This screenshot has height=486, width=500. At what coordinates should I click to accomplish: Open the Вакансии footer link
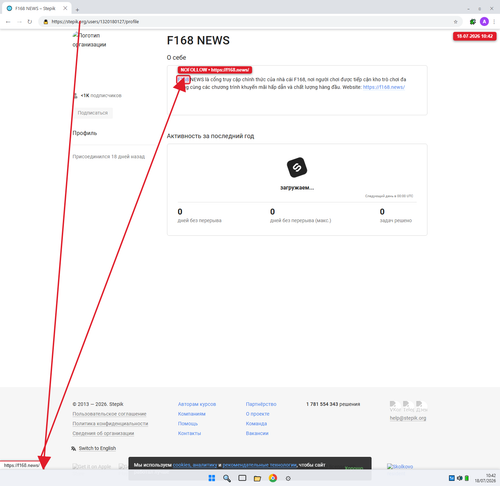[x=257, y=433]
